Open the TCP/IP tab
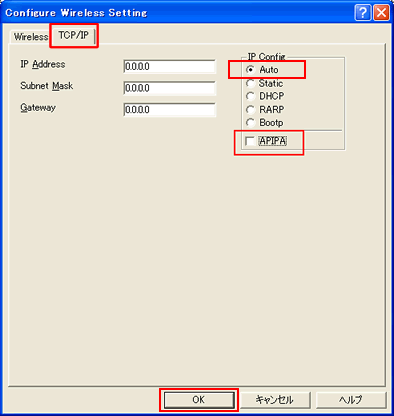The width and height of the screenshot is (394, 416). [x=74, y=35]
